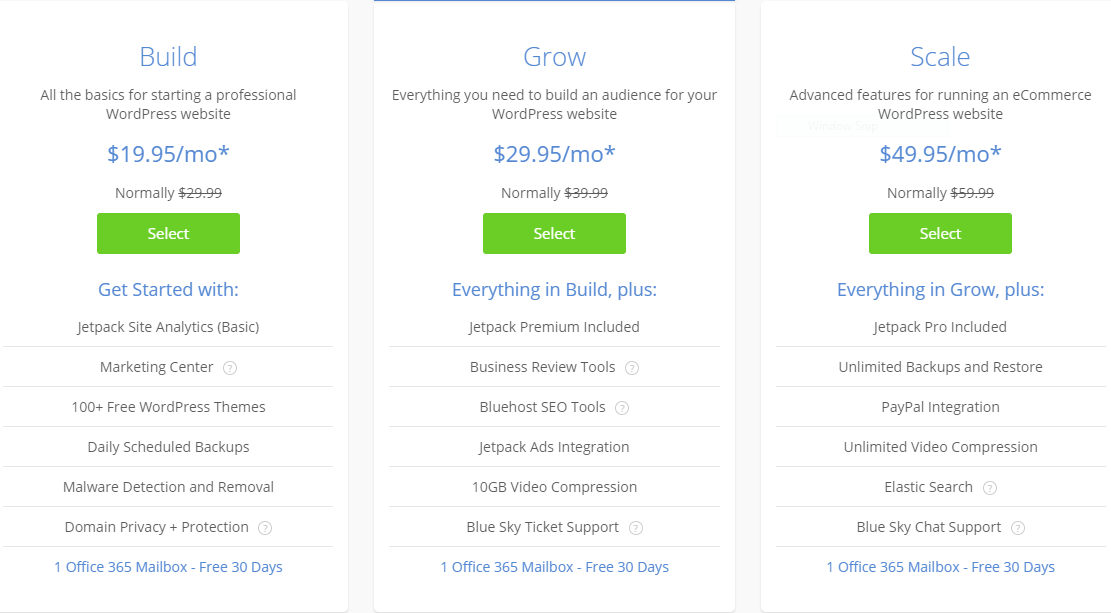Click 'Jetpack Pro Included' feature
This screenshot has width=1111, height=613.
(x=940, y=327)
